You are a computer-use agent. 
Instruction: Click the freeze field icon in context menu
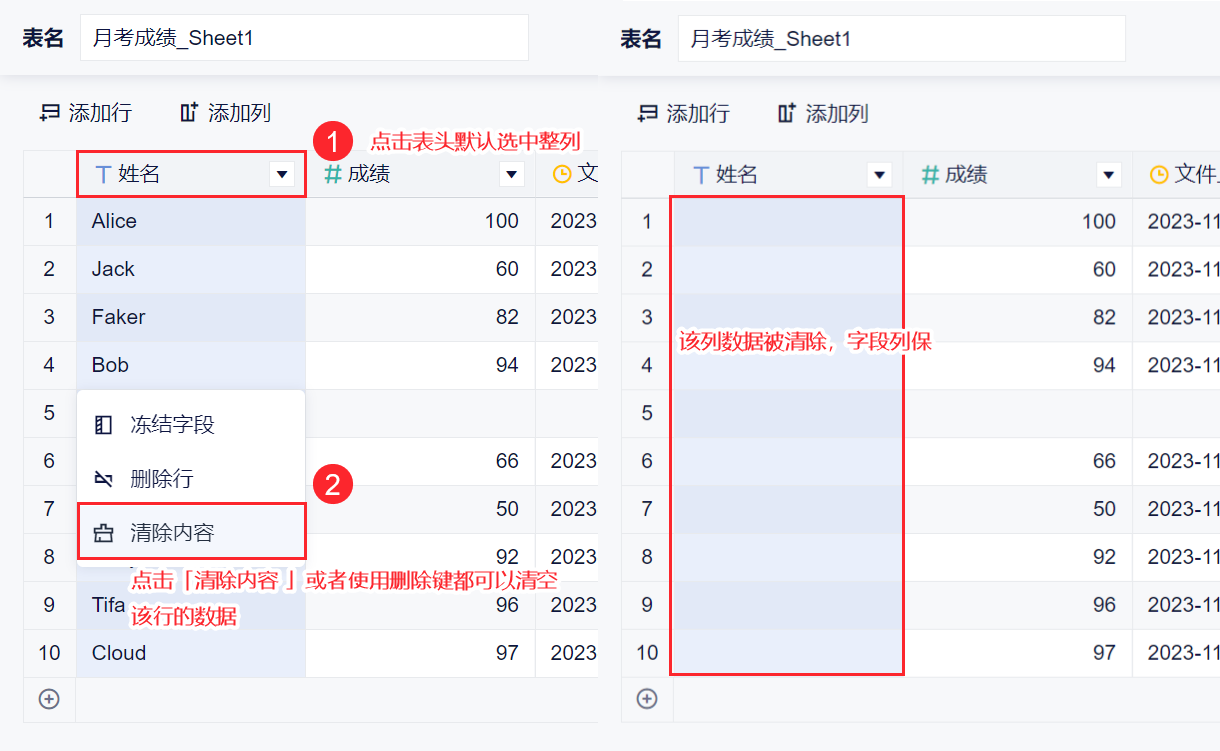[x=104, y=425]
